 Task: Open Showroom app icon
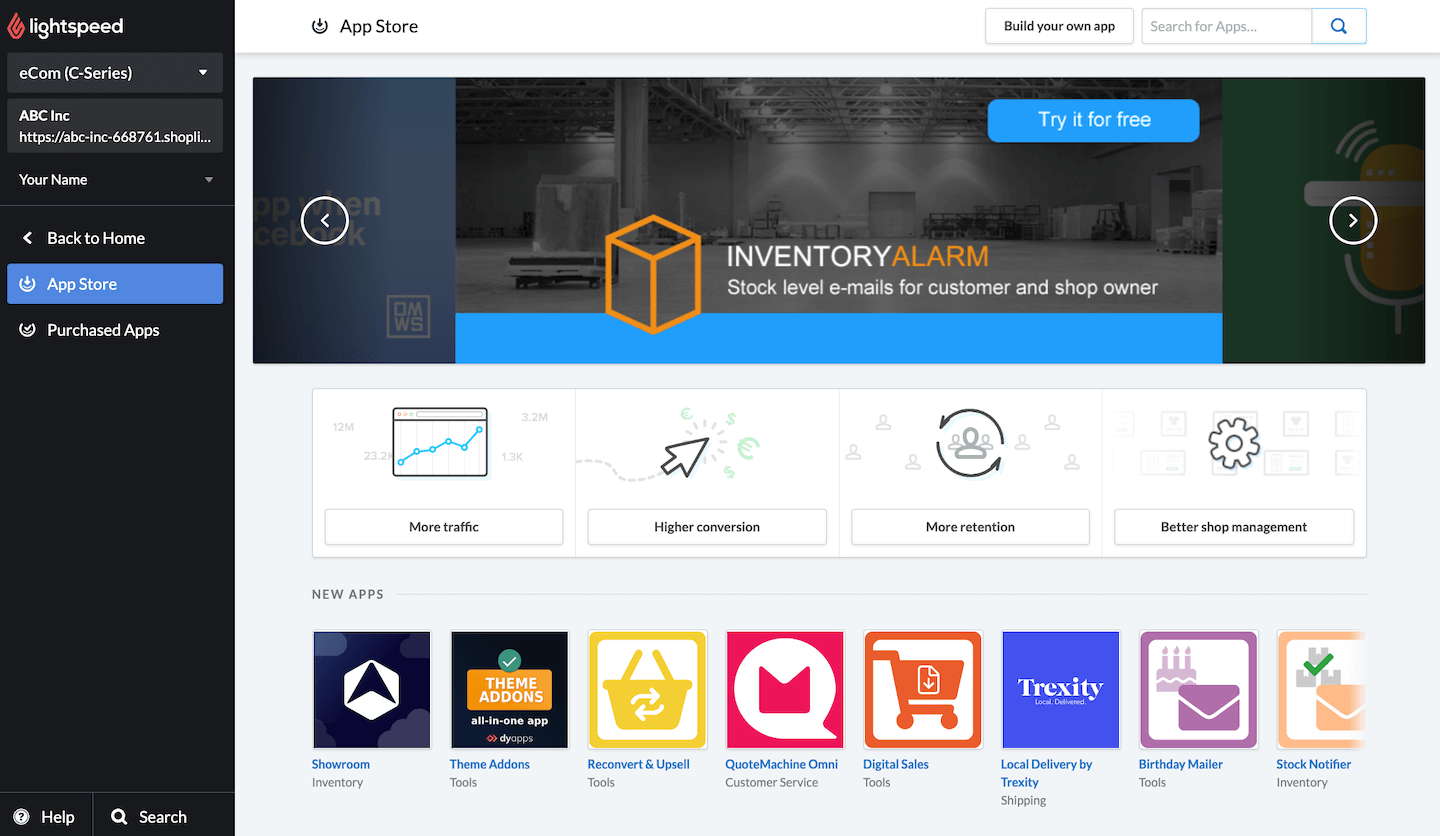[372, 690]
